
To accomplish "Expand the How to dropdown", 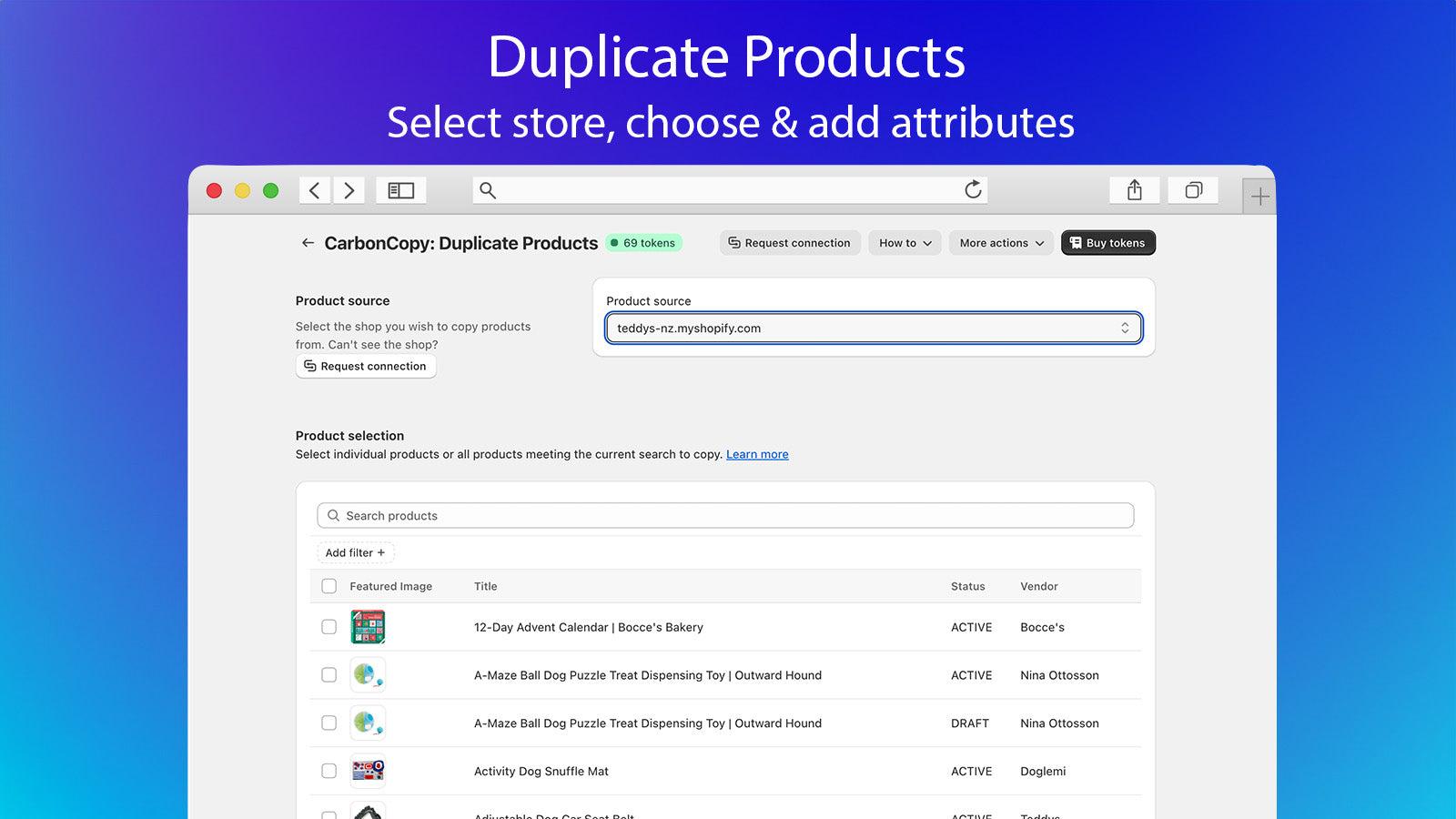I will coord(904,243).
